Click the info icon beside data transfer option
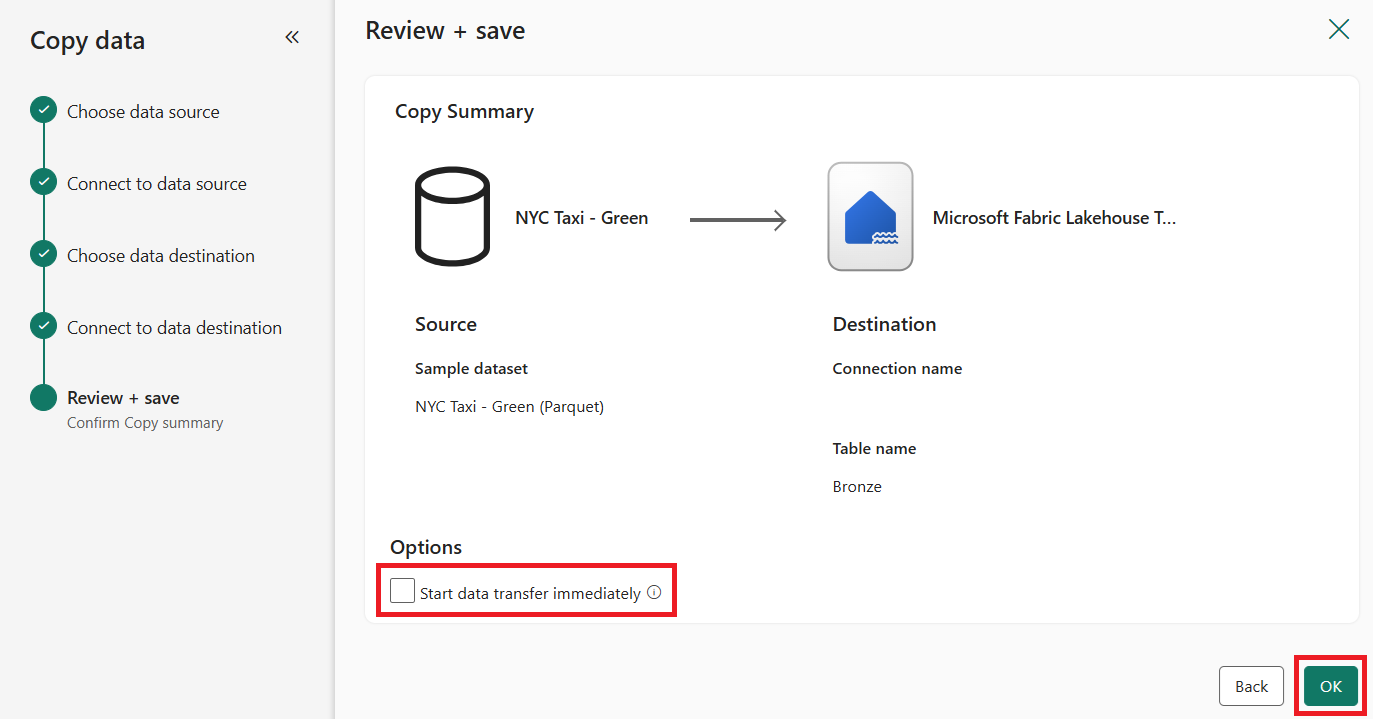1373x719 pixels. click(654, 592)
